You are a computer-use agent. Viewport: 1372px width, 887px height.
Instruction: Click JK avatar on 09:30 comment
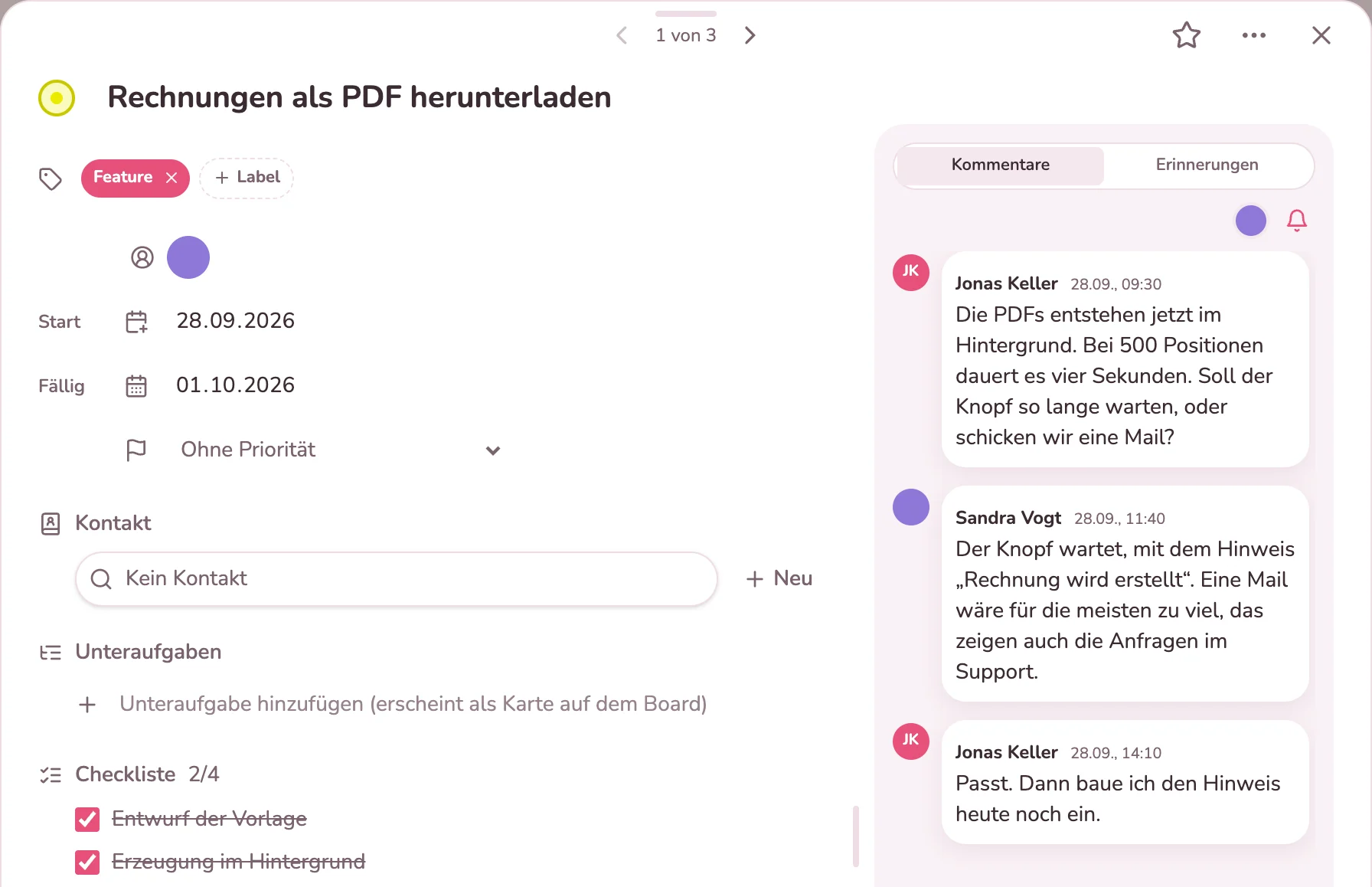(911, 273)
